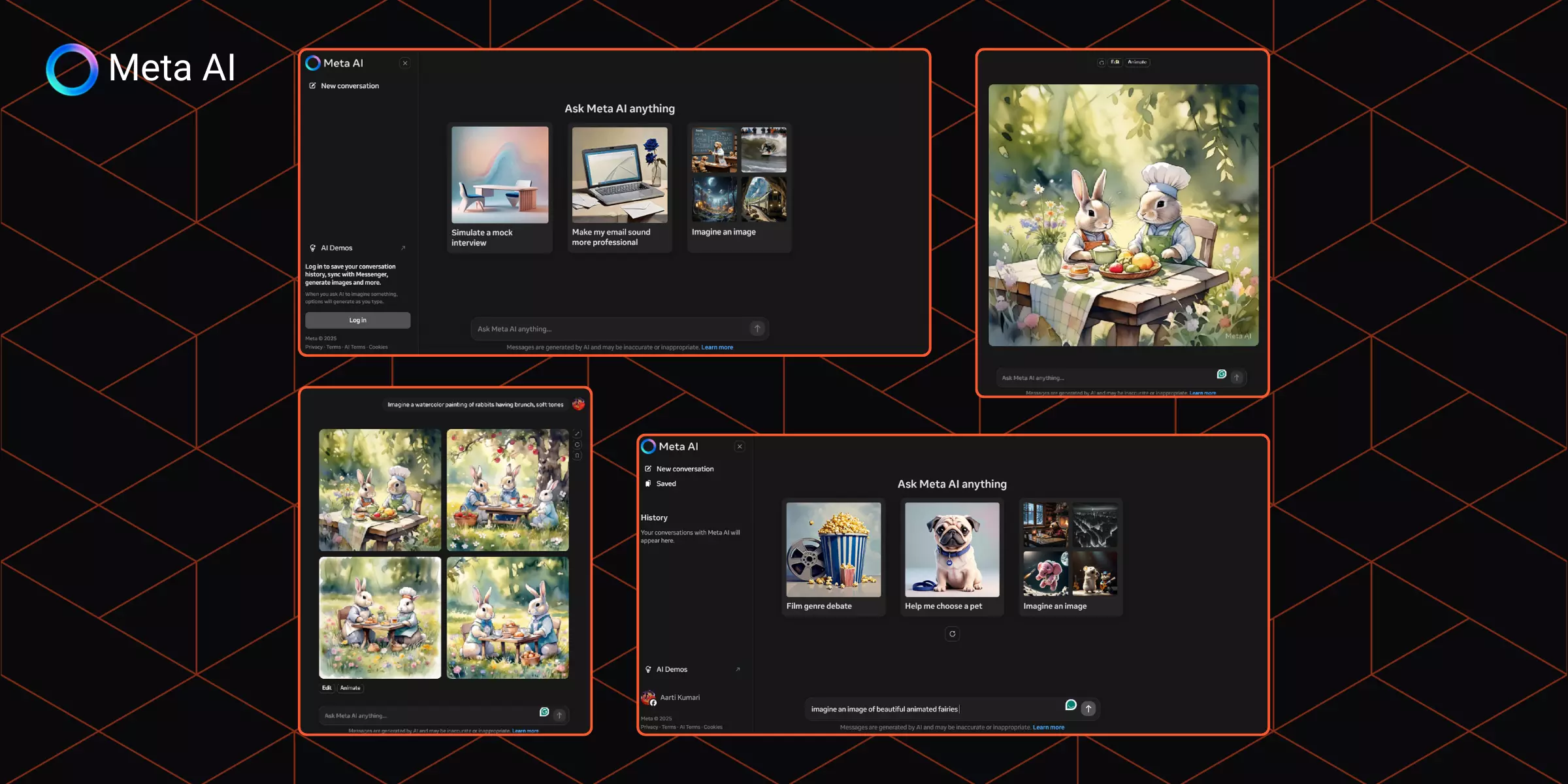This screenshot has width=1568, height=784.
Task: Click Animate below the four rabbit images
Action: coord(350,688)
